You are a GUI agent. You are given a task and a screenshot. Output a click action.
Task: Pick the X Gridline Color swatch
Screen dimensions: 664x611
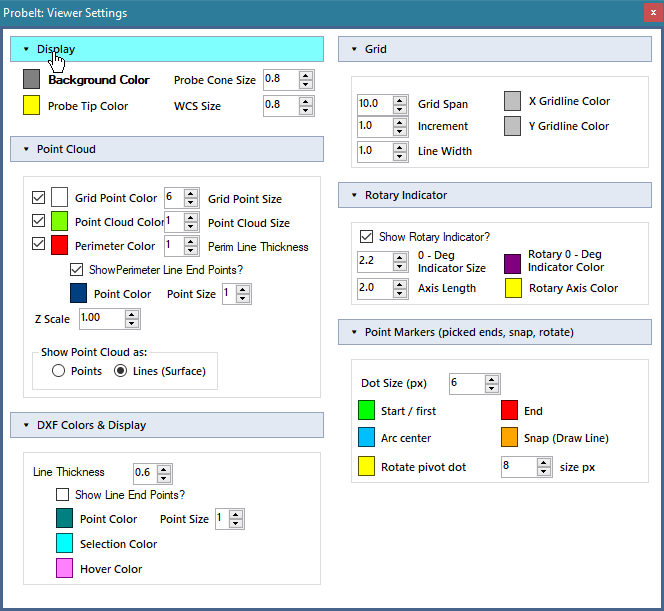pos(512,101)
